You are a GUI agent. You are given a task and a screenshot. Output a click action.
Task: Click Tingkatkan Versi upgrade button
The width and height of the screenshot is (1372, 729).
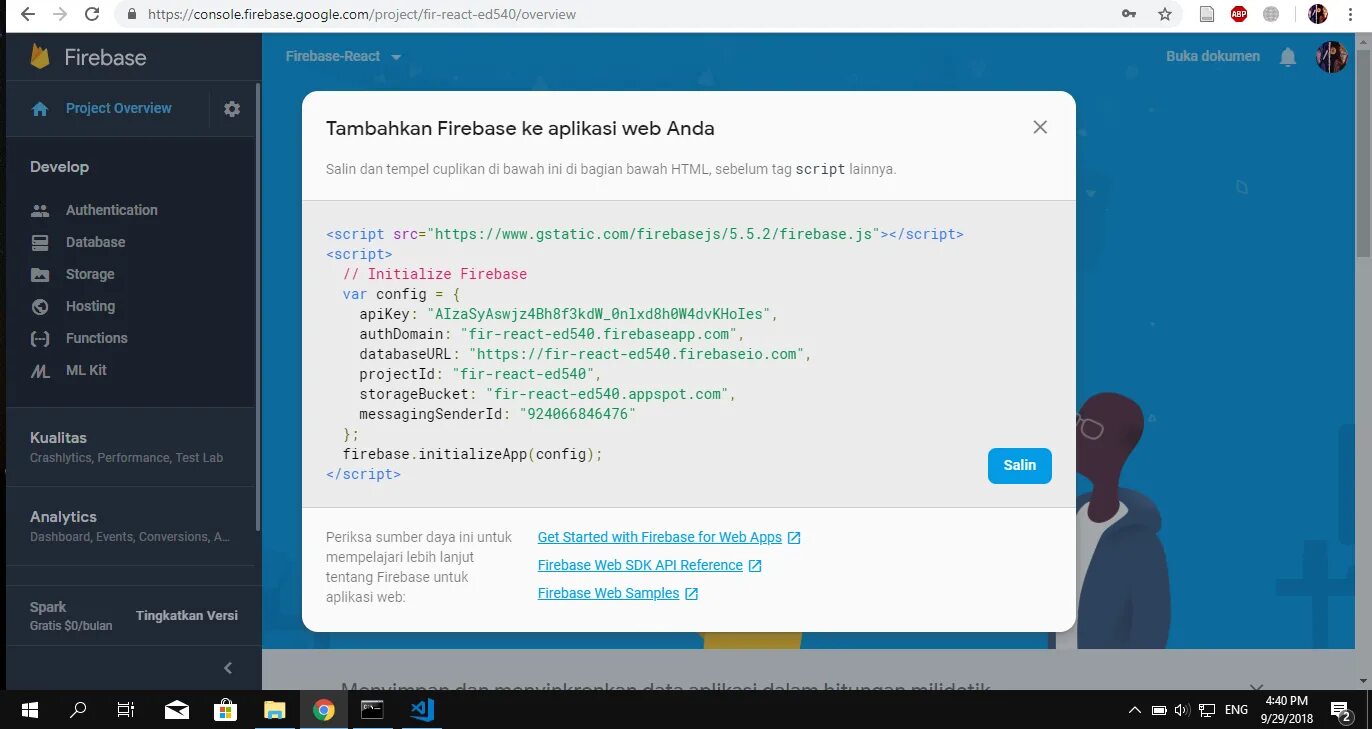[187, 615]
